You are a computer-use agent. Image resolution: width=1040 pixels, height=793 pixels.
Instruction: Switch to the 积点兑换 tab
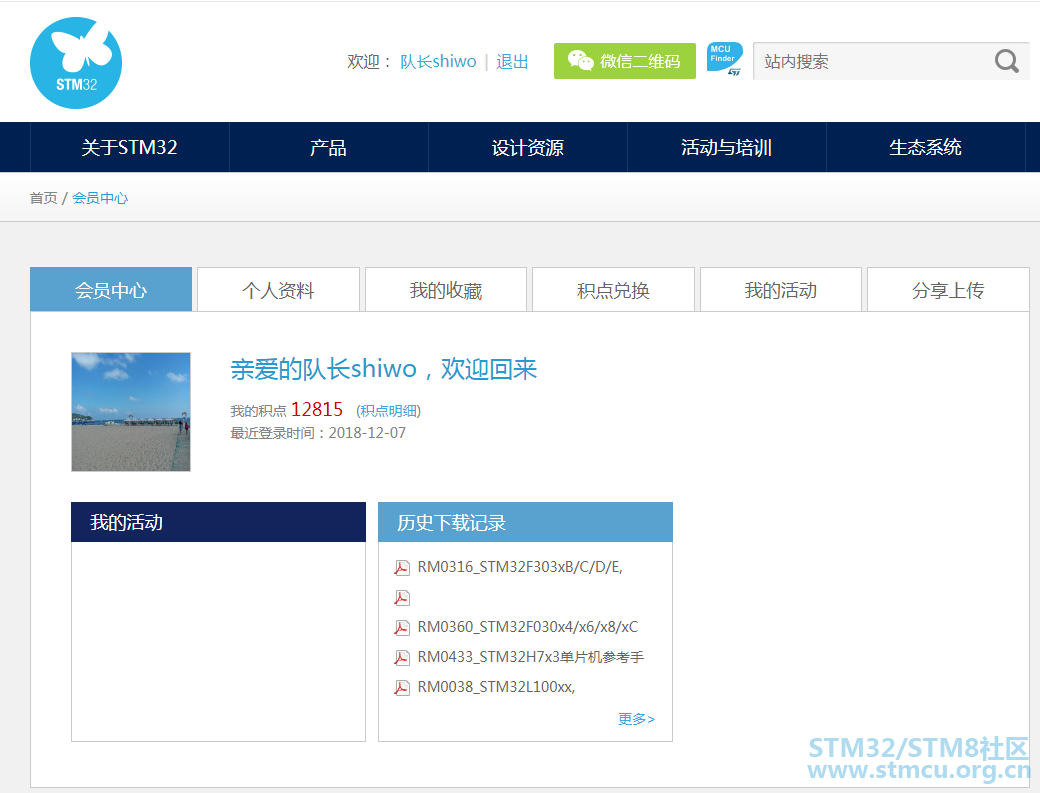614,290
